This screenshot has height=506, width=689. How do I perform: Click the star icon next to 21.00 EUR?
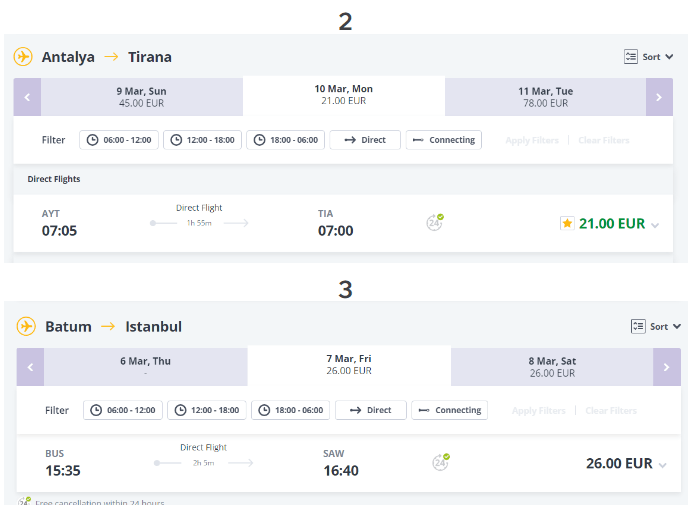tap(567, 224)
